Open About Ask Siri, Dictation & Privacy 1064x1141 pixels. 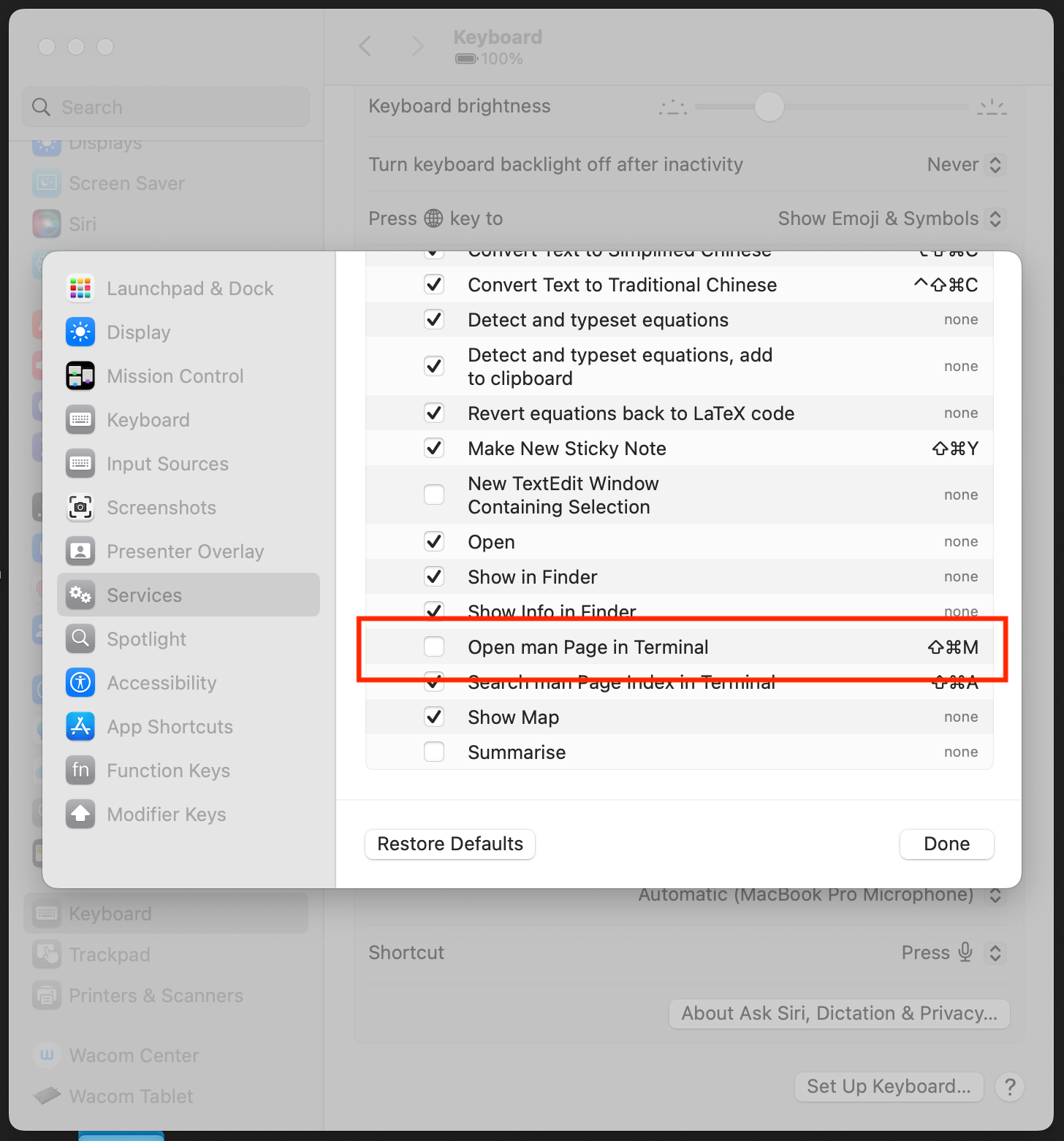pyautogui.click(x=840, y=1013)
